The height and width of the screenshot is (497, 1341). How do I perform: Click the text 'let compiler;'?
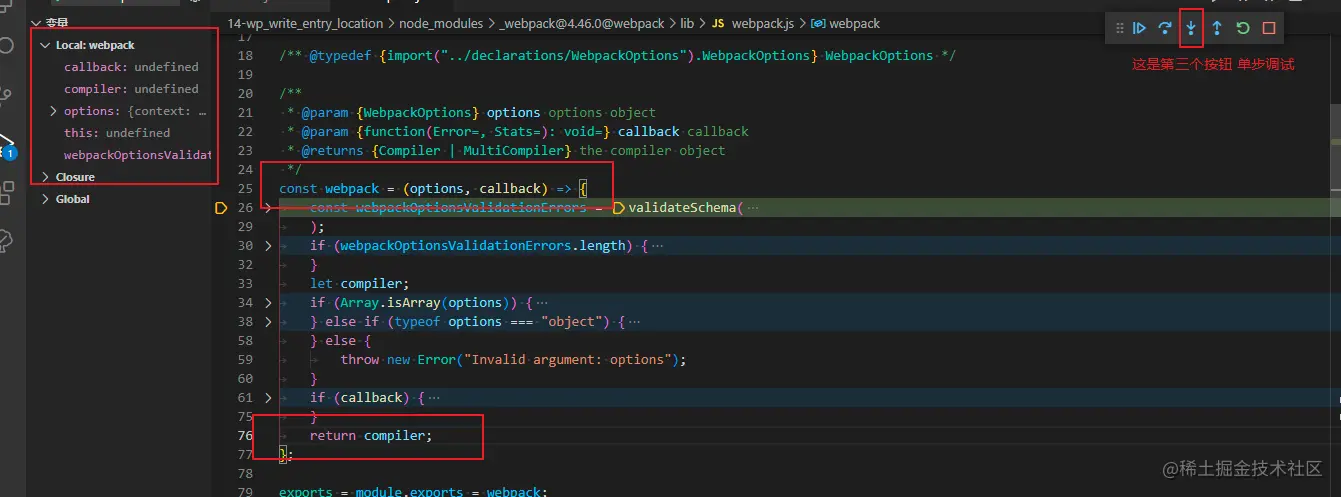pos(360,284)
